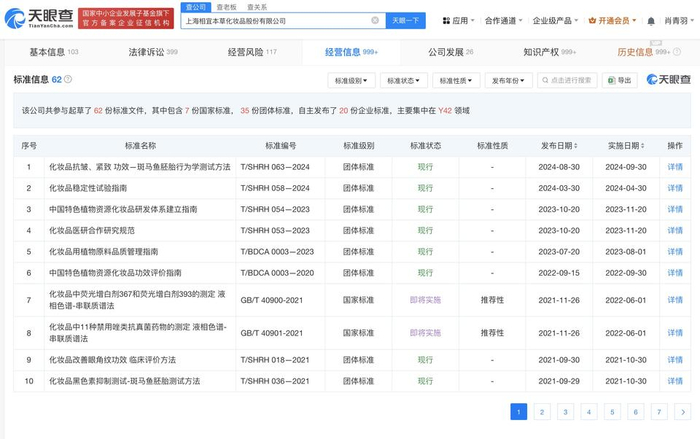Clear the company search box text
The height and width of the screenshot is (439, 700).
tap(375, 20)
